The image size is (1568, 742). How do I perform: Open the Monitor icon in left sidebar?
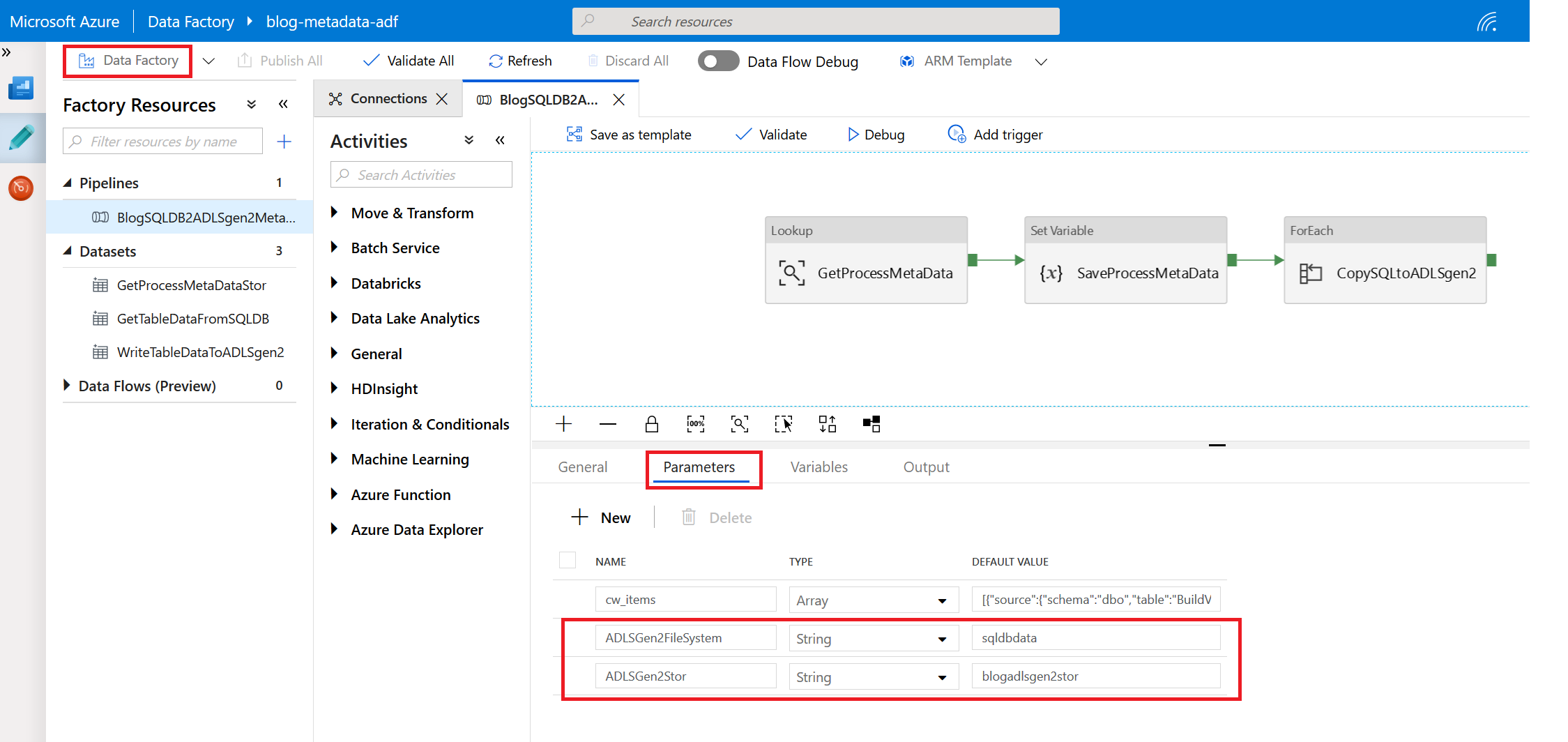coord(21,188)
